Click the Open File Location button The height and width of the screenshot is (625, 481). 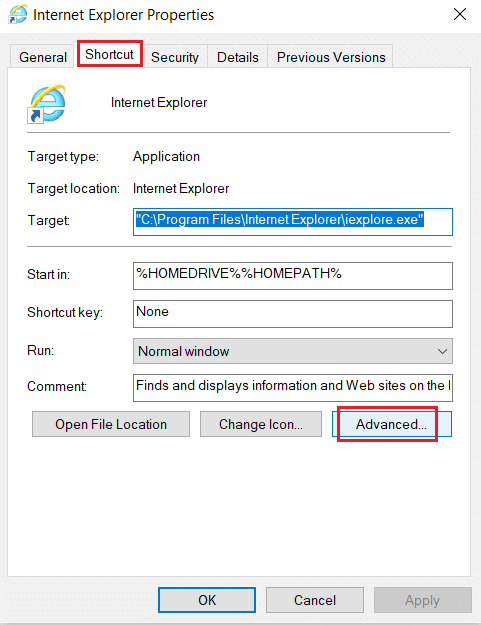tap(111, 424)
